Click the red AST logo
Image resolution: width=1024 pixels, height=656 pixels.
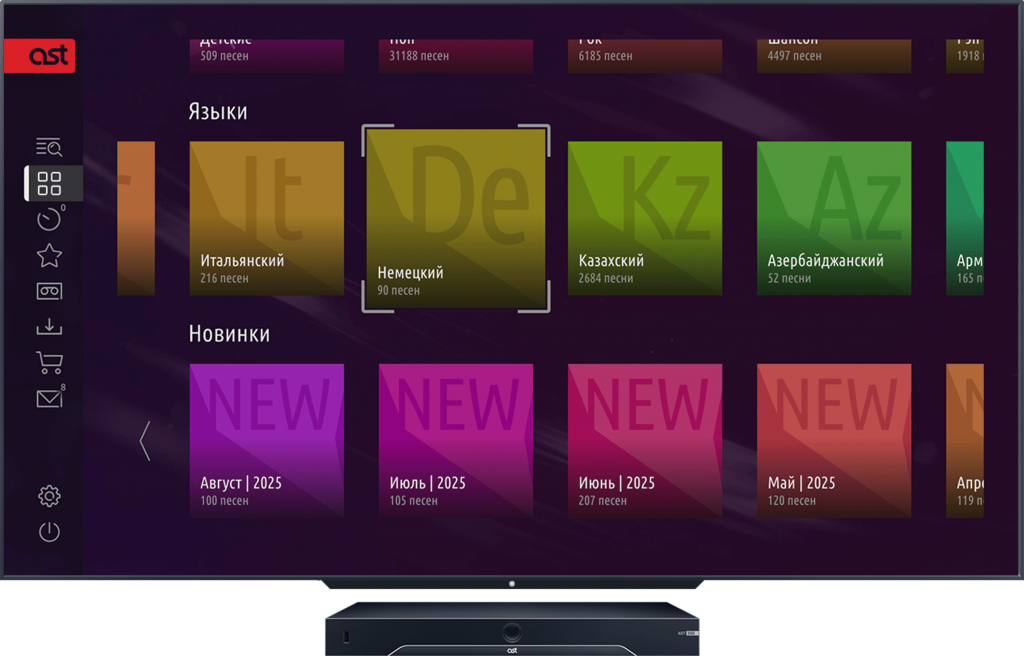pos(39,56)
